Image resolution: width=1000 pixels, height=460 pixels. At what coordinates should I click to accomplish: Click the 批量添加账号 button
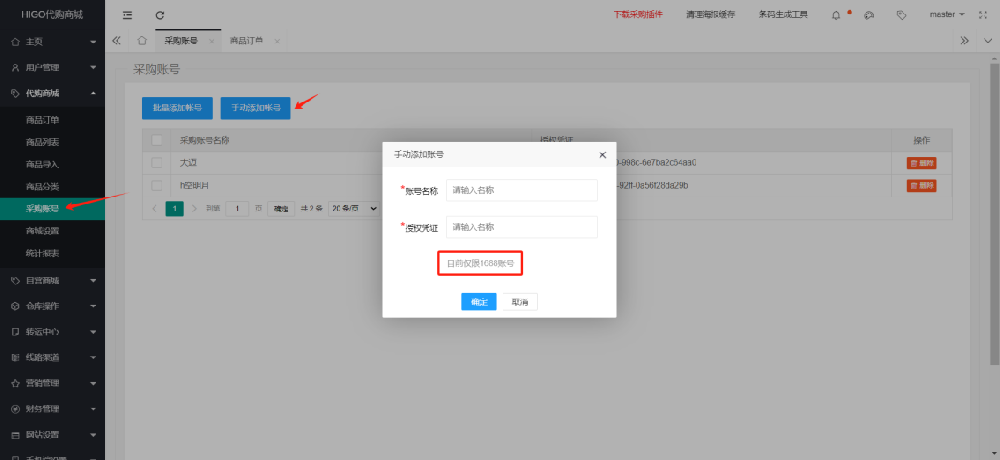pos(177,108)
